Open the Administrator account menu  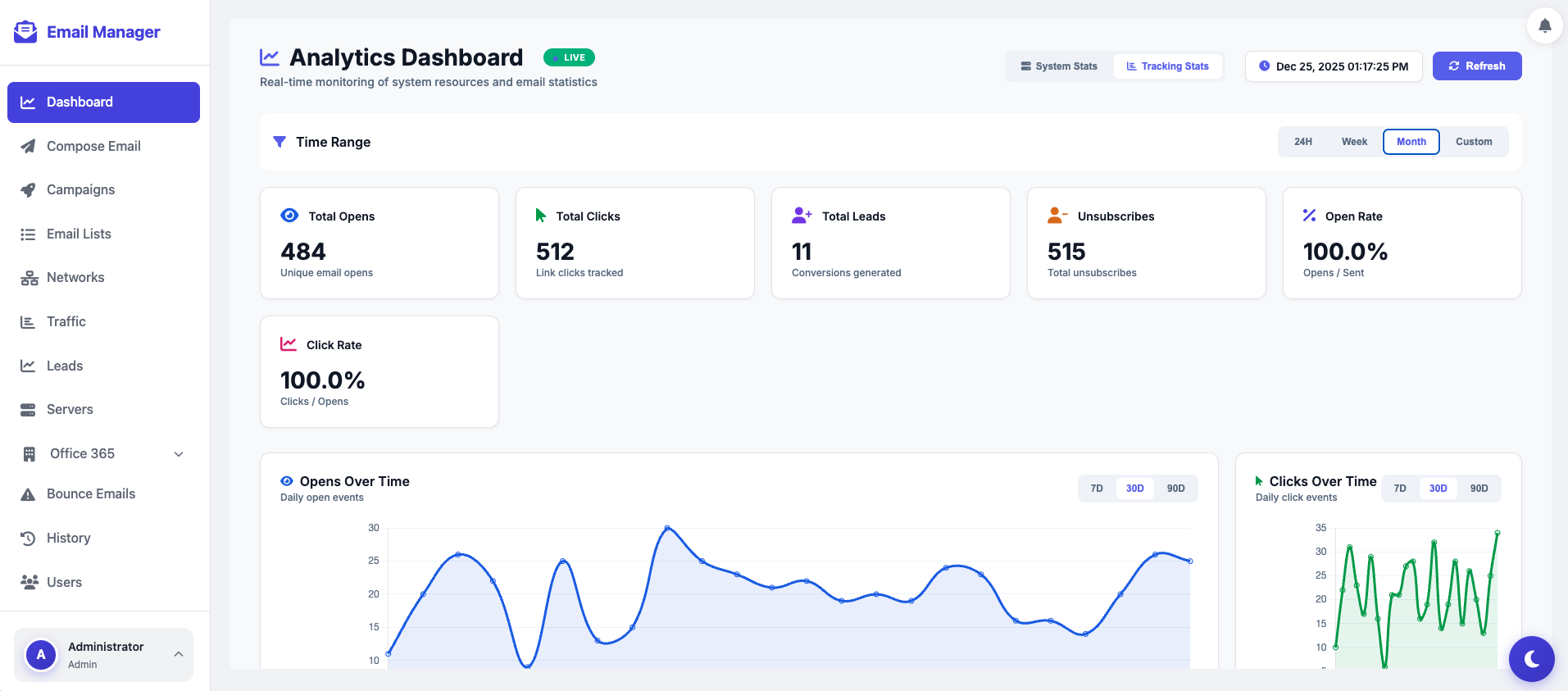103,655
